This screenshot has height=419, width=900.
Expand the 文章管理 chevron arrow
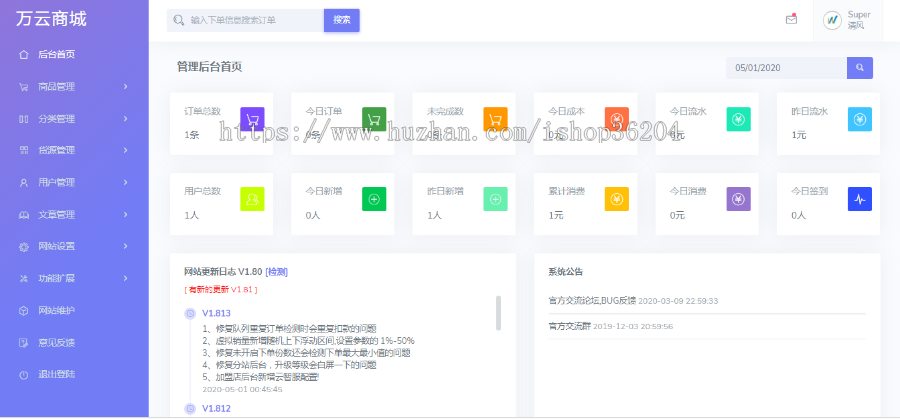tap(125, 215)
